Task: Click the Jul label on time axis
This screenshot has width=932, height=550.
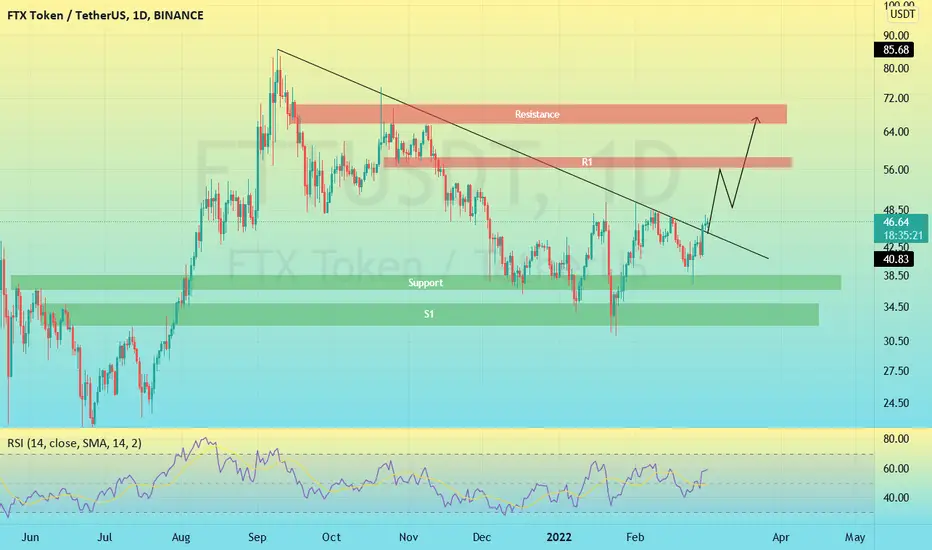Action: (x=105, y=537)
